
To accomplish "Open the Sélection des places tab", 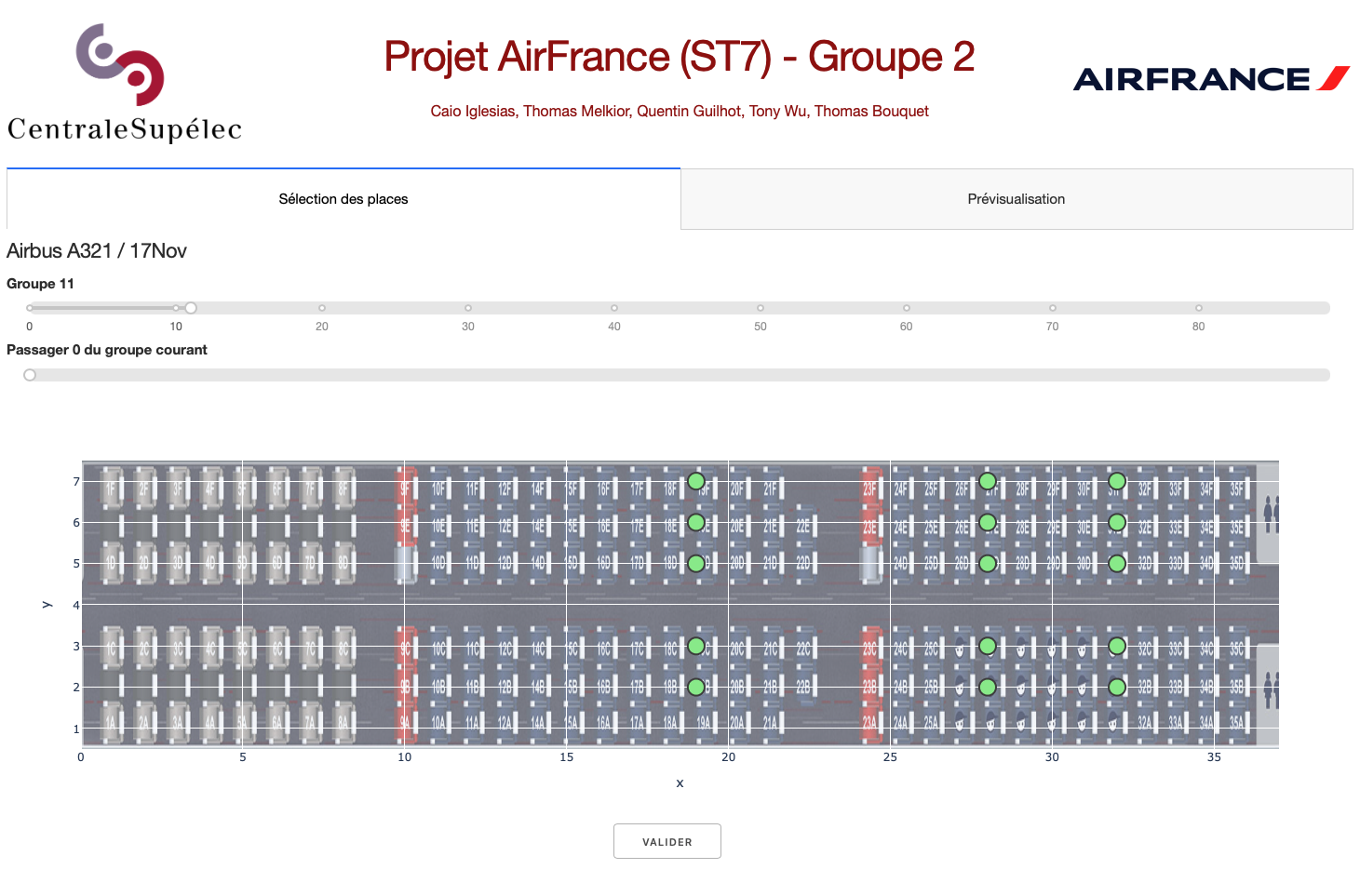I will point(343,199).
